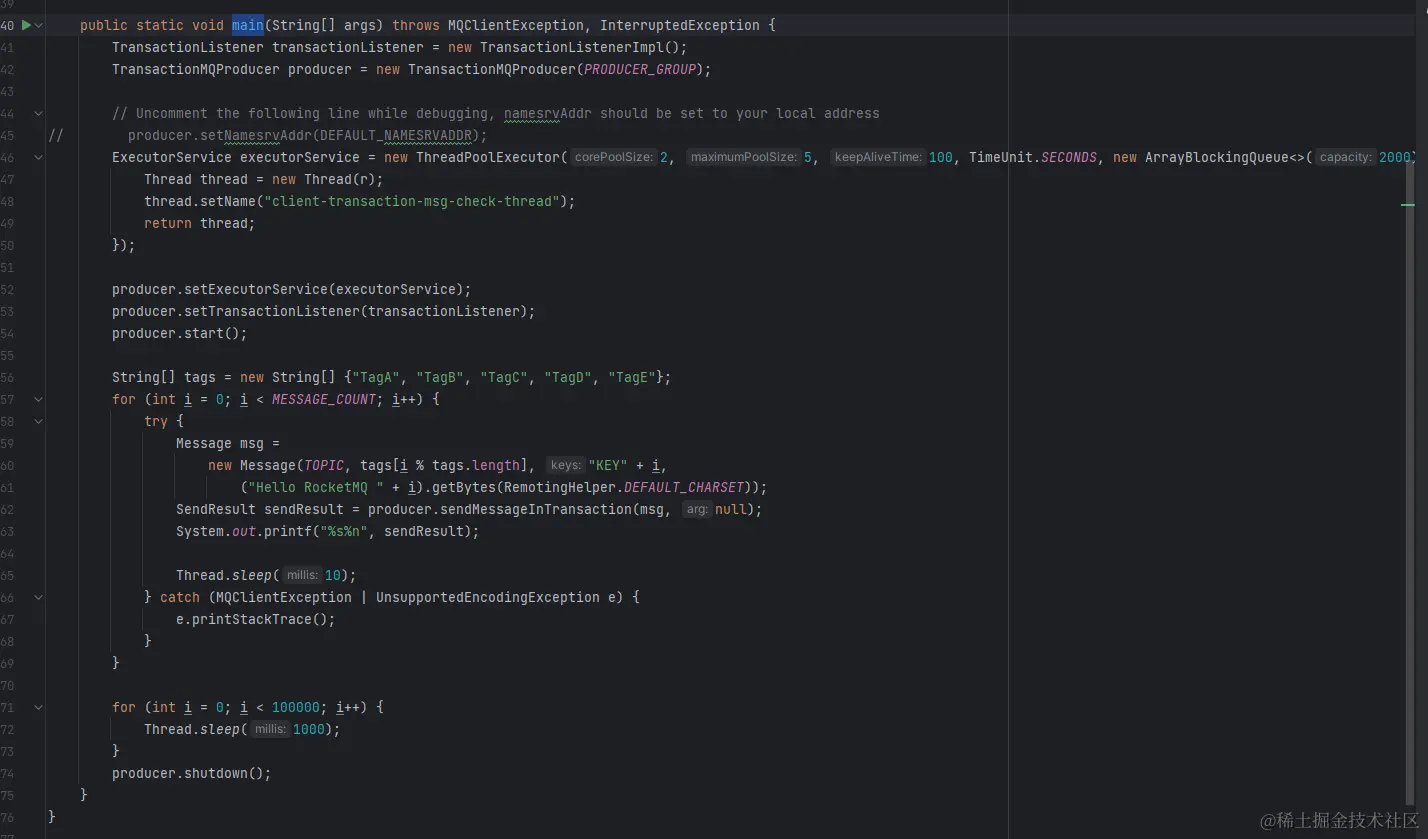Screen dimensions: 1428x839
Task: Fold the 100000 iteration for loop
Action: [39, 707]
